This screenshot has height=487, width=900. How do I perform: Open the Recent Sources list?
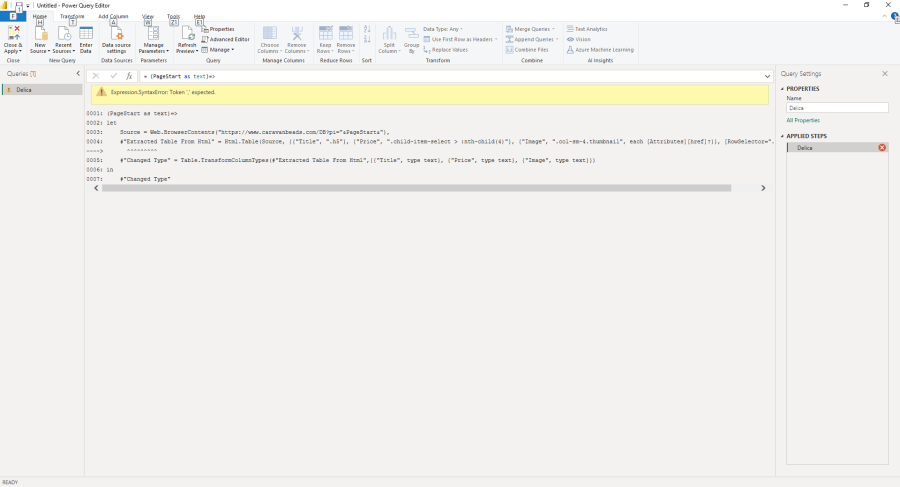(x=63, y=39)
